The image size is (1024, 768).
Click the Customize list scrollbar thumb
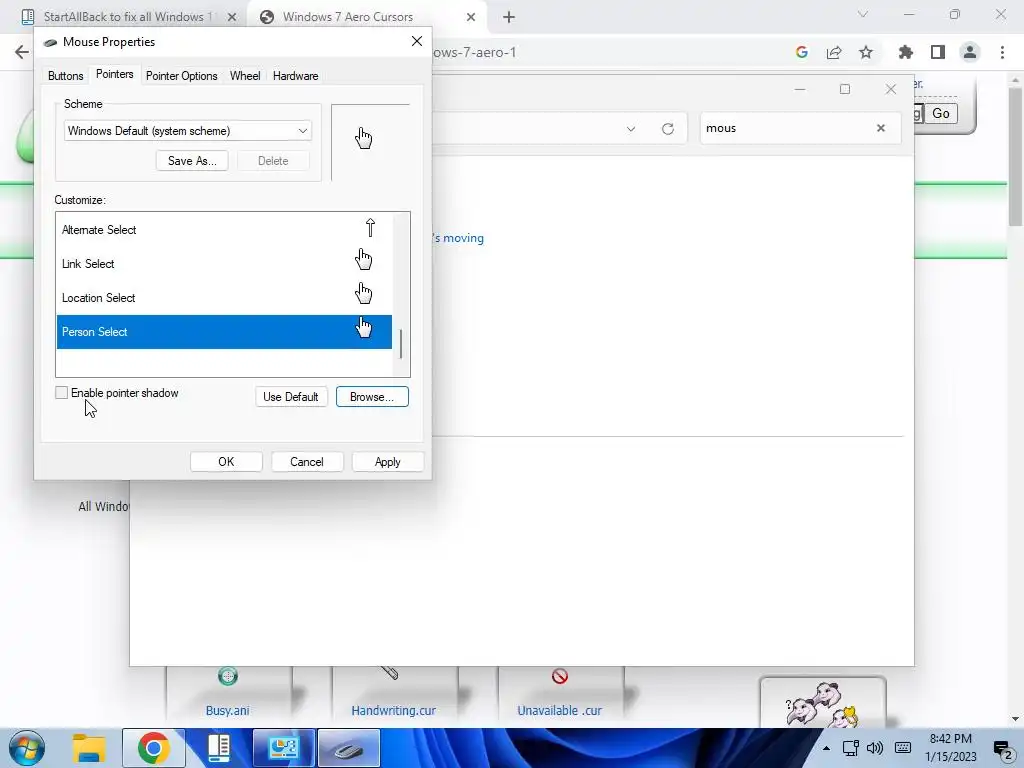point(401,344)
